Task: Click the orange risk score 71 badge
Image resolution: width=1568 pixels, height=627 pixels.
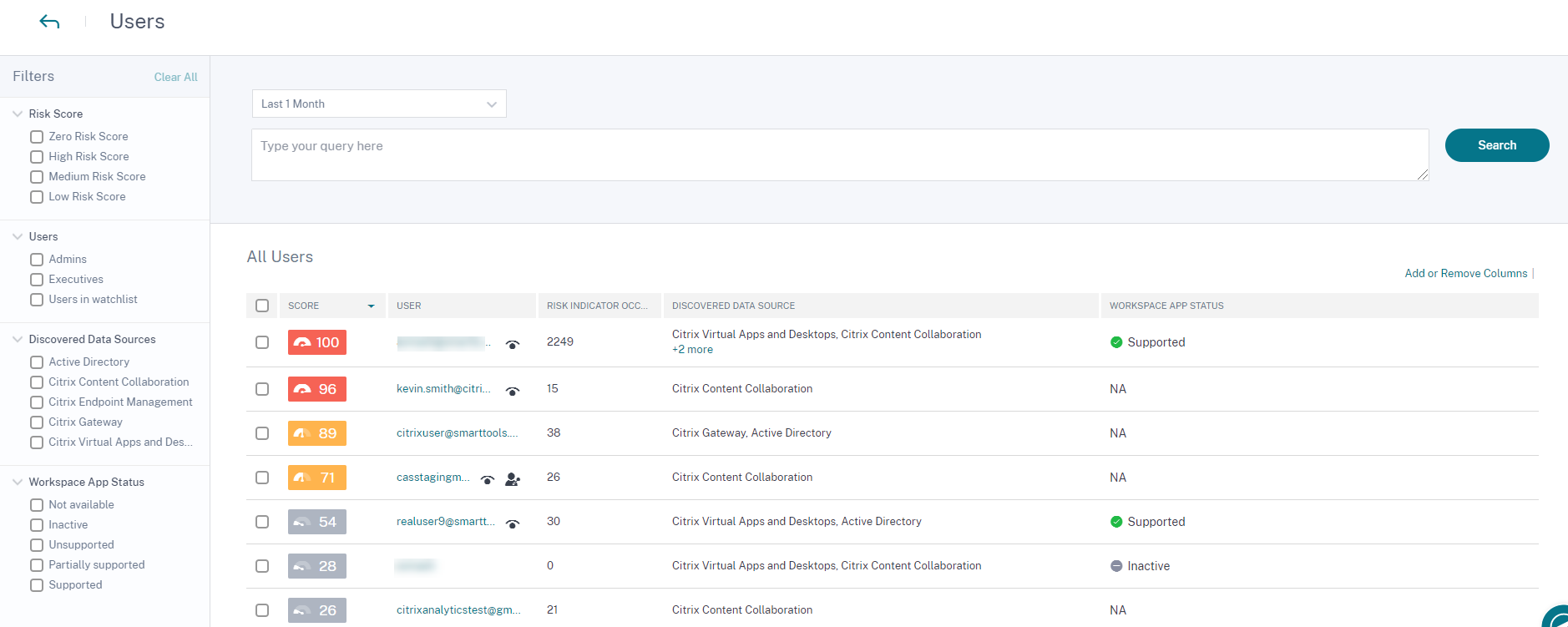Action: pos(317,478)
